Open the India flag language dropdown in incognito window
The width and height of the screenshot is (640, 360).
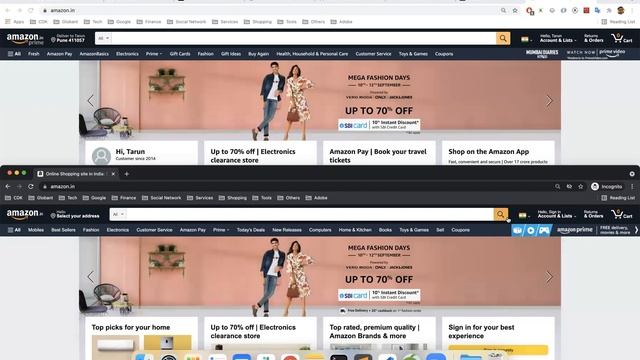click(x=524, y=215)
